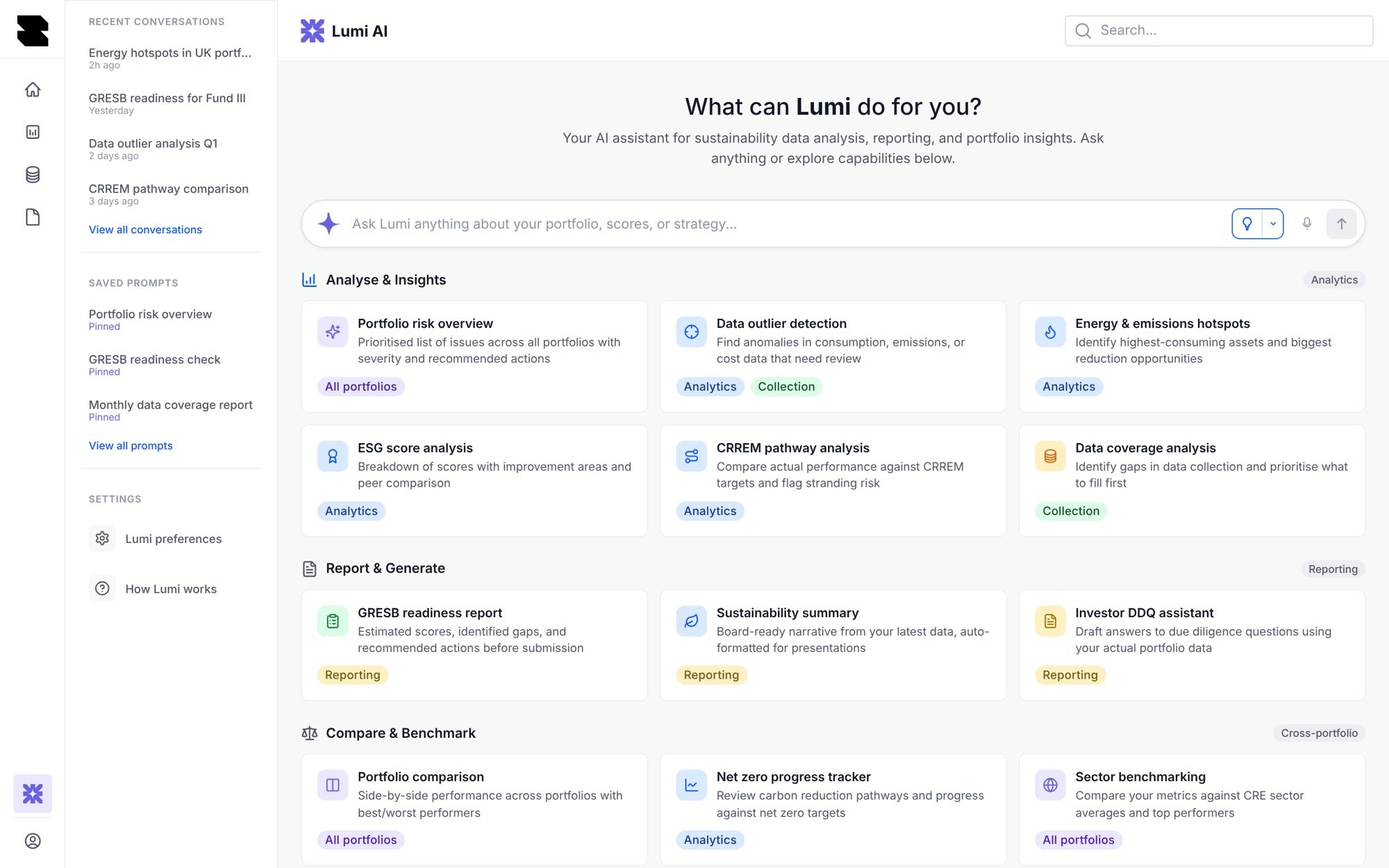1389x868 pixels.
Task: Click the Analyse & Insights section heading
Action: [385, 280]
